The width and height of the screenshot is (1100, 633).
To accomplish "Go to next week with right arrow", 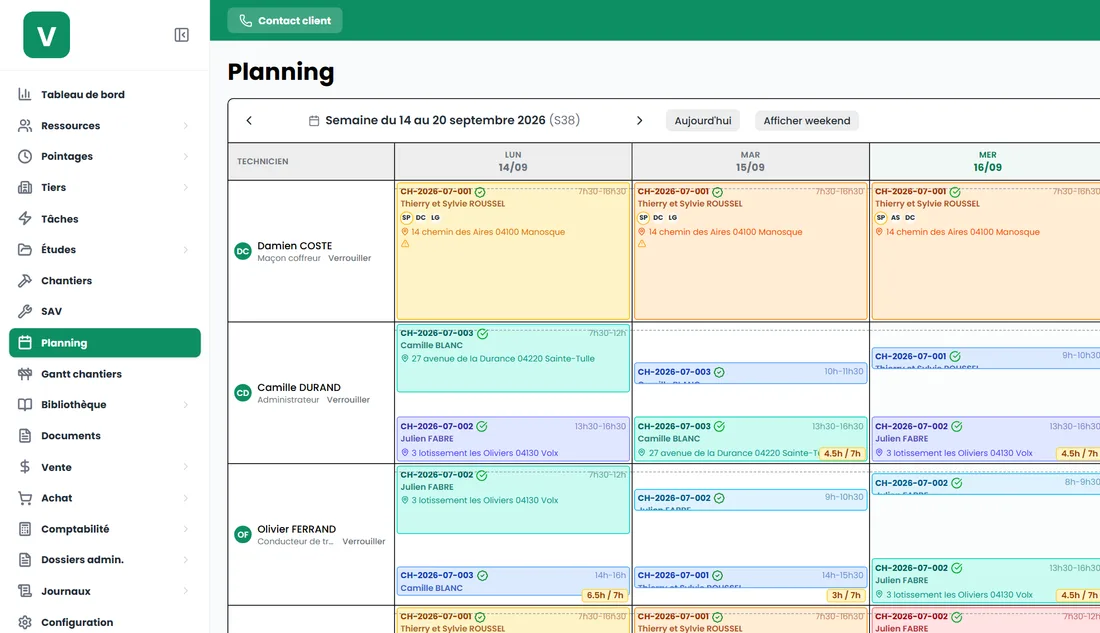I will tap(639, 121).
